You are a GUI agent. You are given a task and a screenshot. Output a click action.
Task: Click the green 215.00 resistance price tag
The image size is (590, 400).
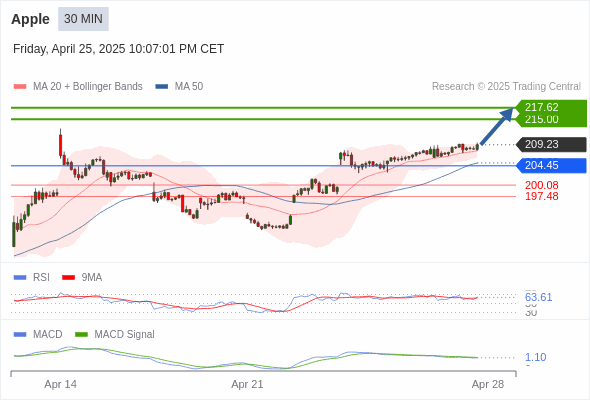pos(551,120)
